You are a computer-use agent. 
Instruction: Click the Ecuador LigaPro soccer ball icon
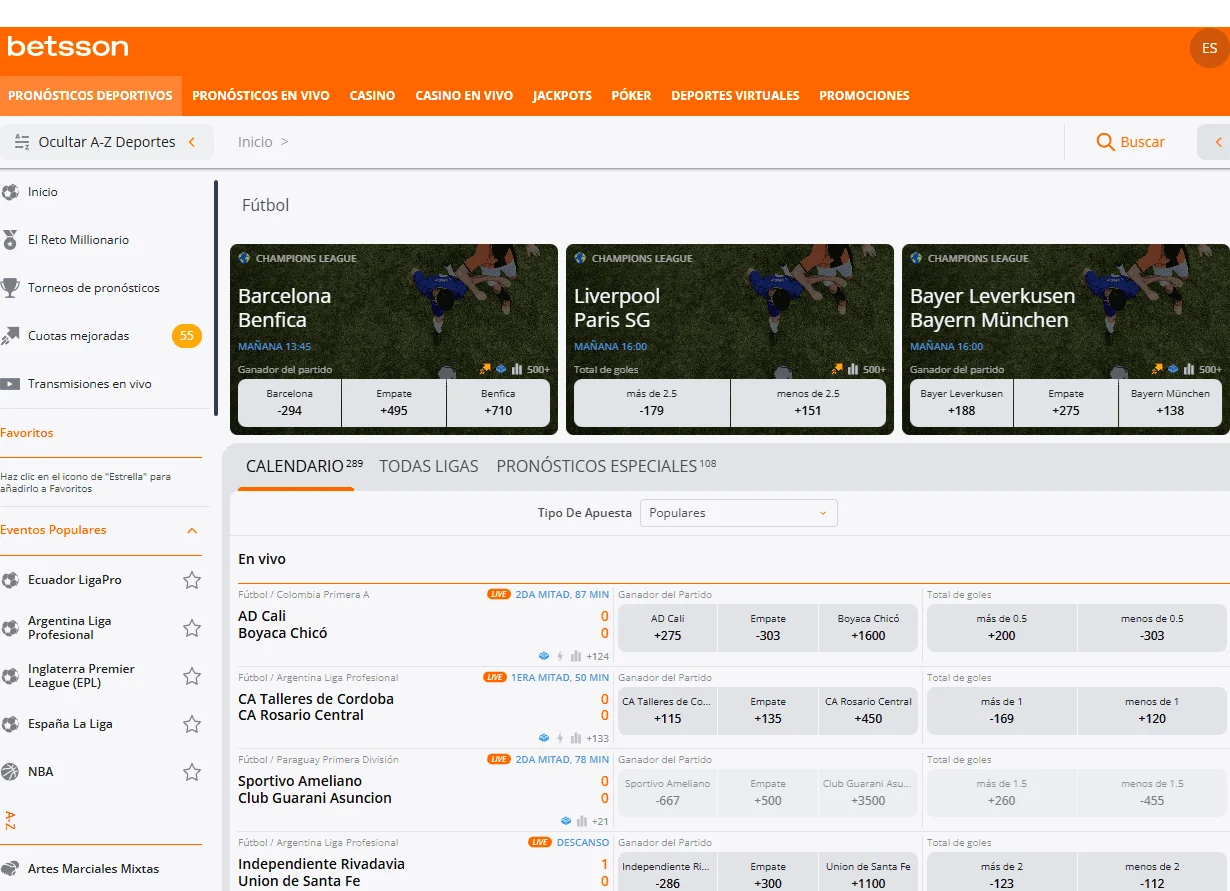coord(10,580)
